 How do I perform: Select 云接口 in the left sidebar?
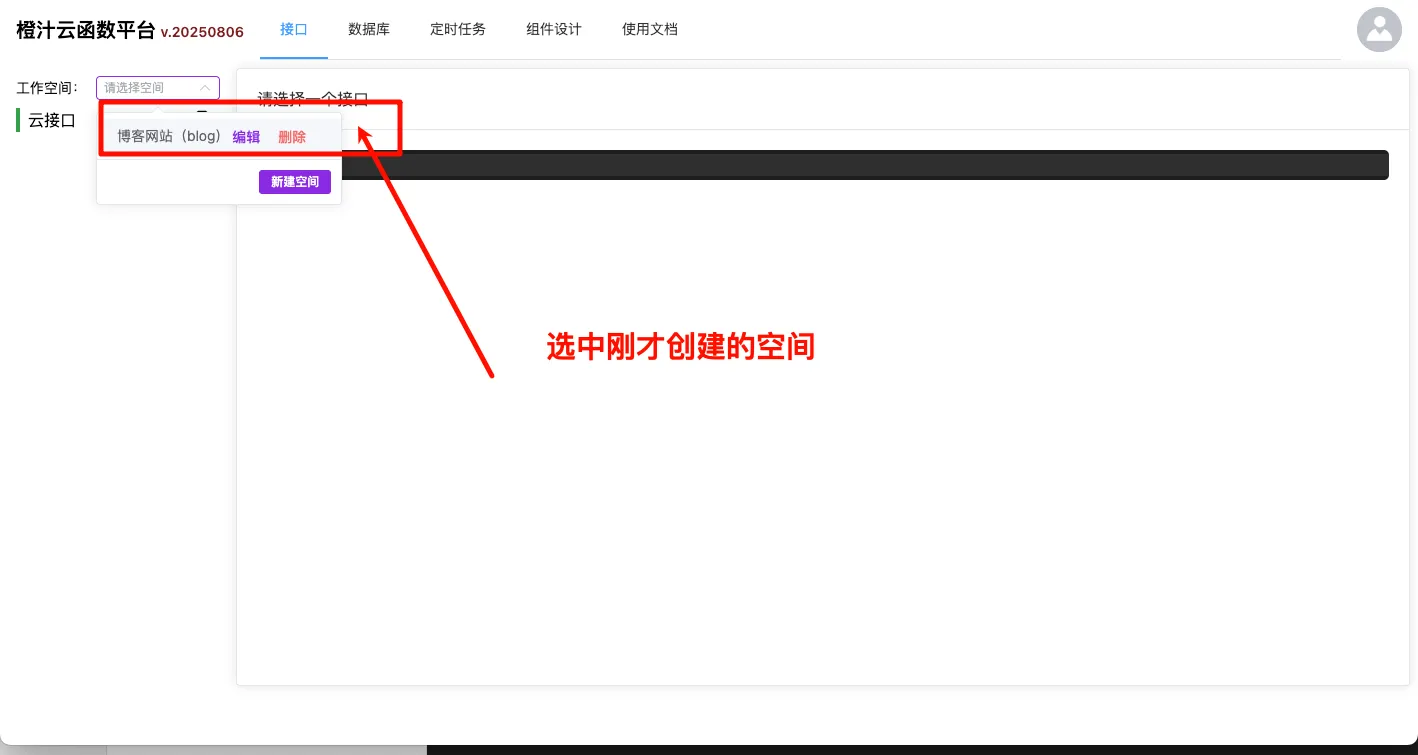[52, 120]
